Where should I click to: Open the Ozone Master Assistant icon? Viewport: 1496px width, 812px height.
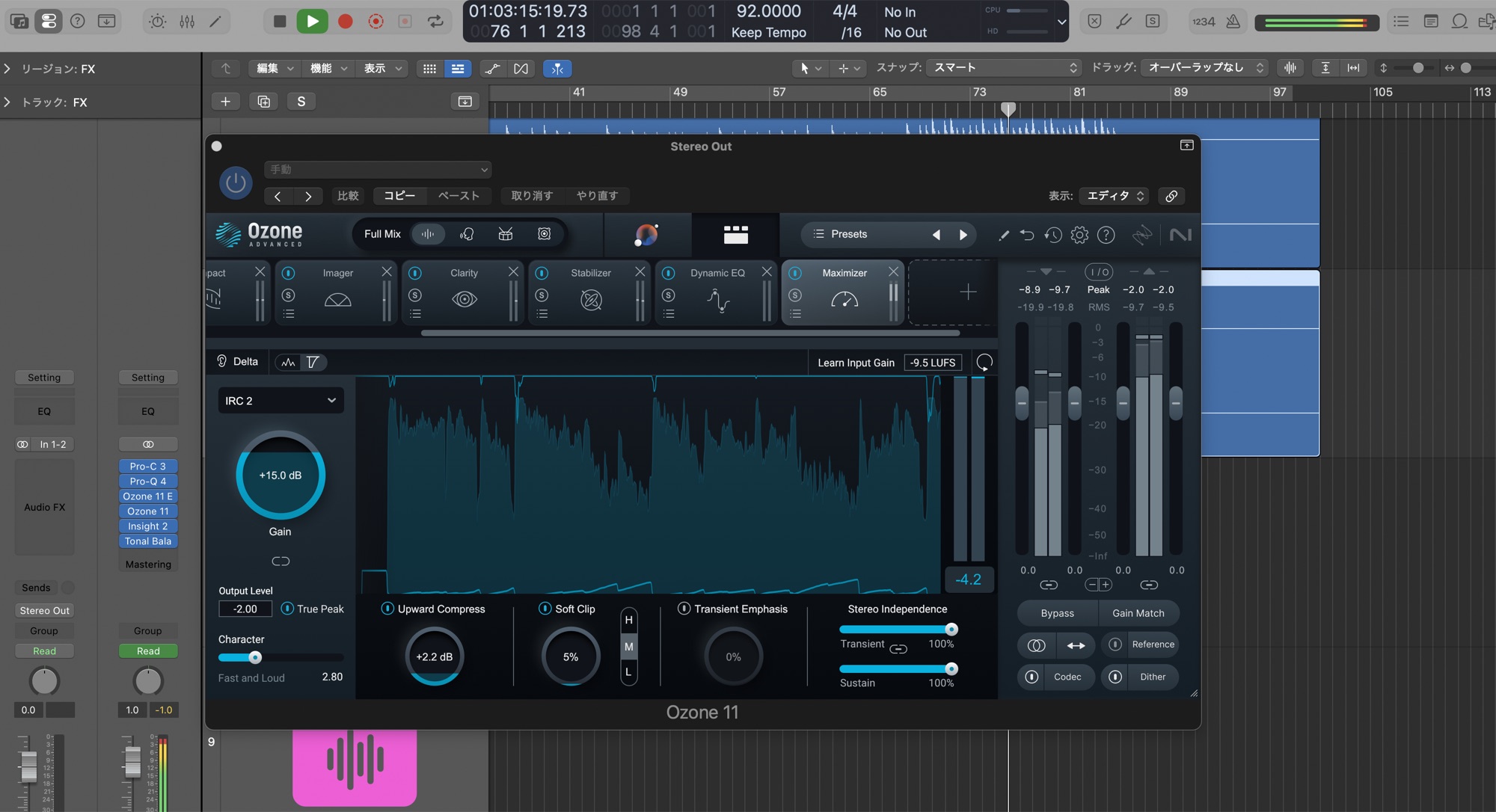(646, 235)
